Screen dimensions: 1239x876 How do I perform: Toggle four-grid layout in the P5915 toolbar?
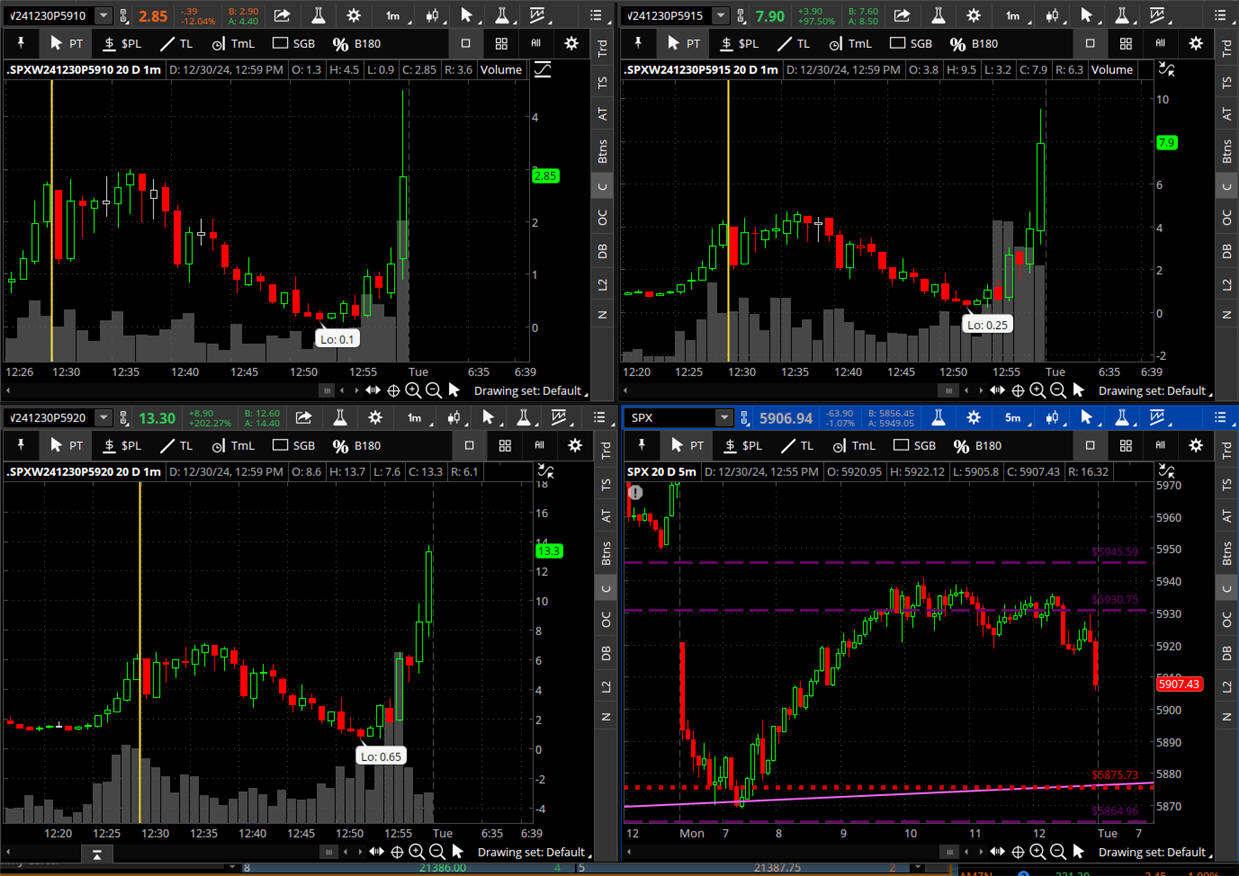point(1125,44)
